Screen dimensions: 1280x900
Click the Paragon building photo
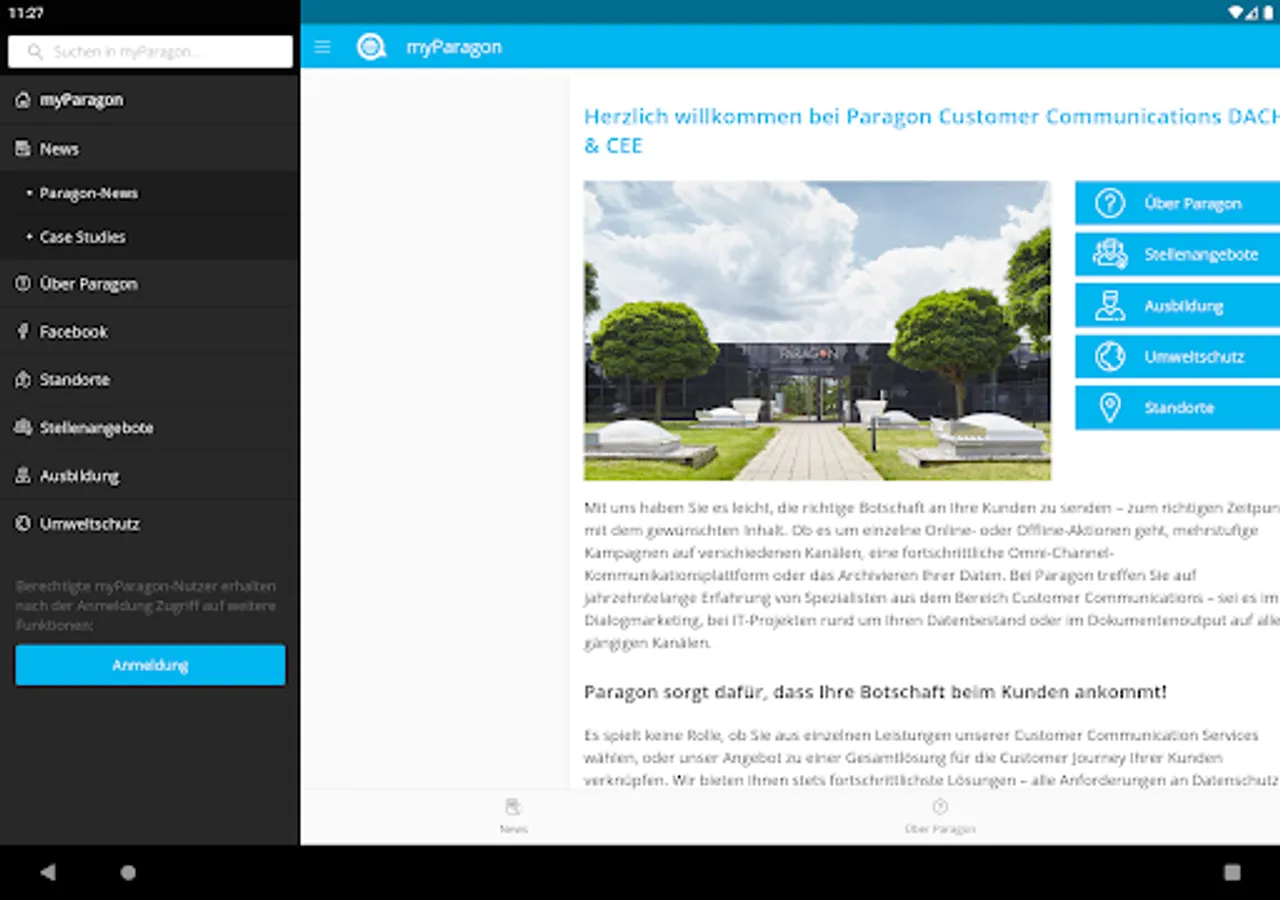817,330
